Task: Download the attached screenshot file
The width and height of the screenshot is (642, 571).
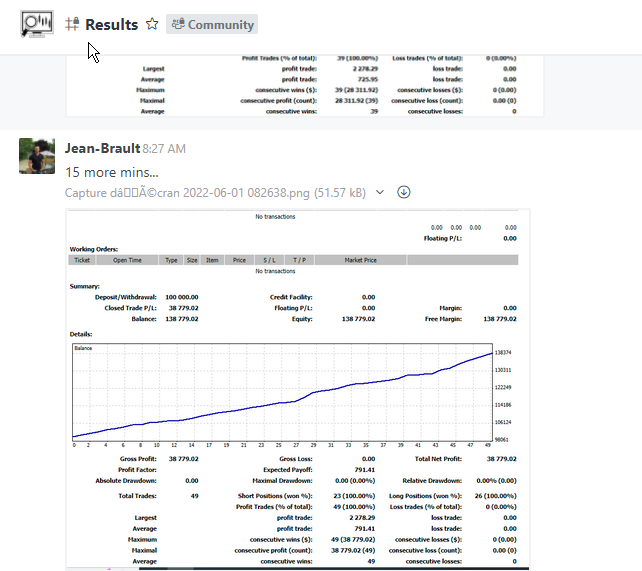Action: pyautogui.click(x=404, y=192)
